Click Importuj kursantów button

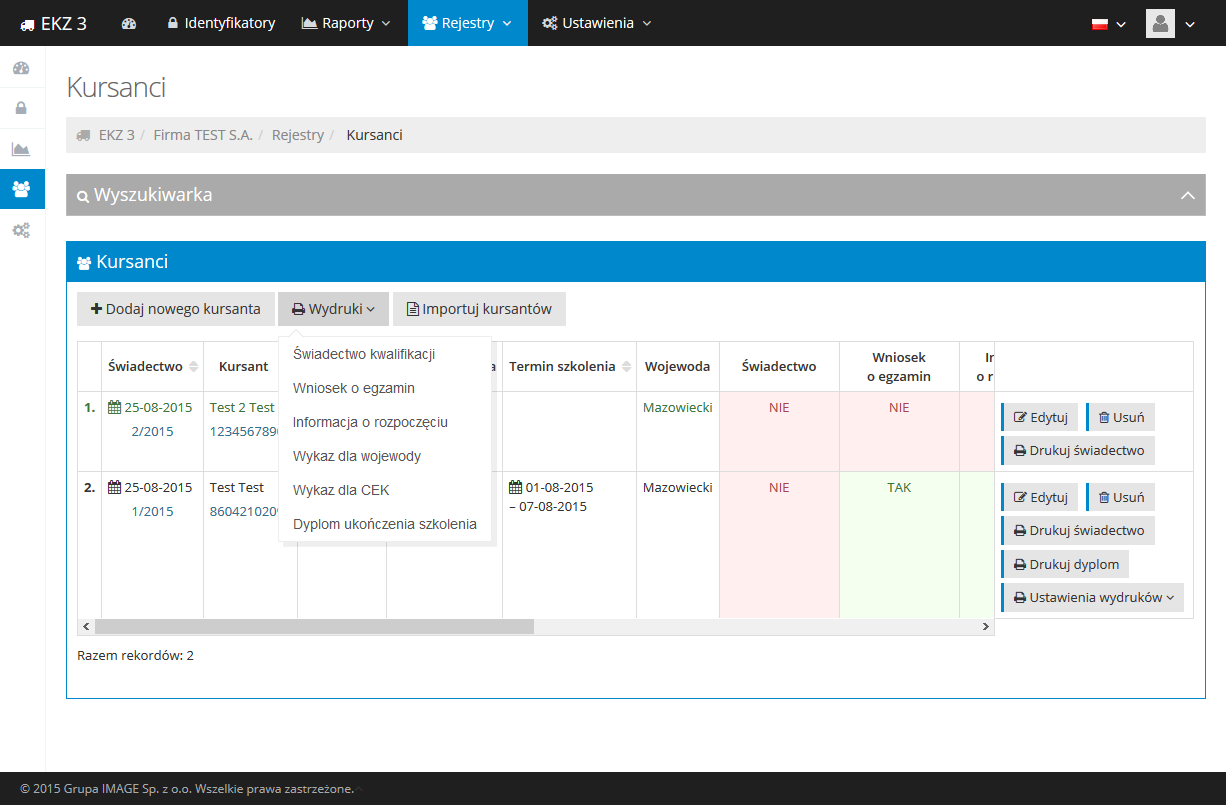(x=479, y=309)
